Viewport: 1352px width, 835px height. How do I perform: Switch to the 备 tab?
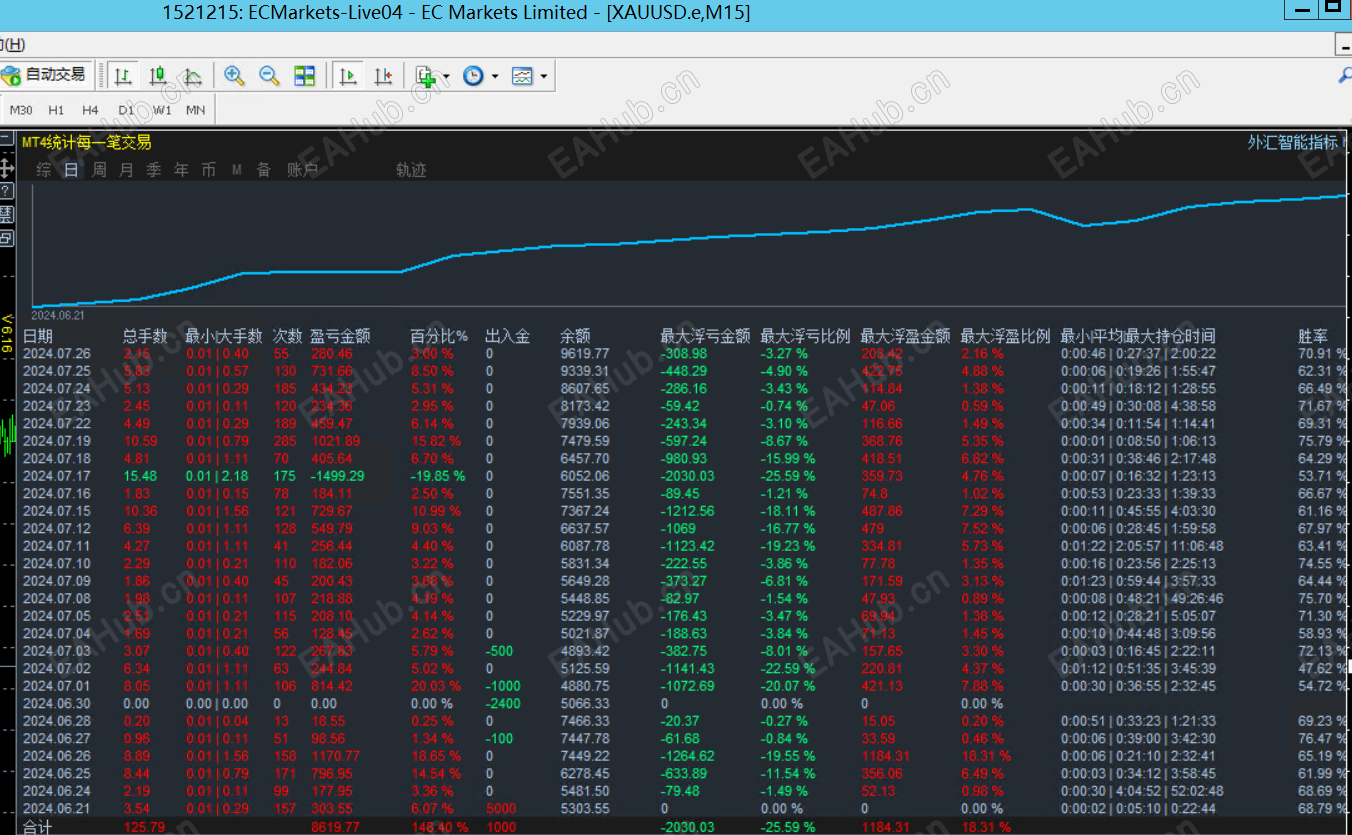point(264,170)
